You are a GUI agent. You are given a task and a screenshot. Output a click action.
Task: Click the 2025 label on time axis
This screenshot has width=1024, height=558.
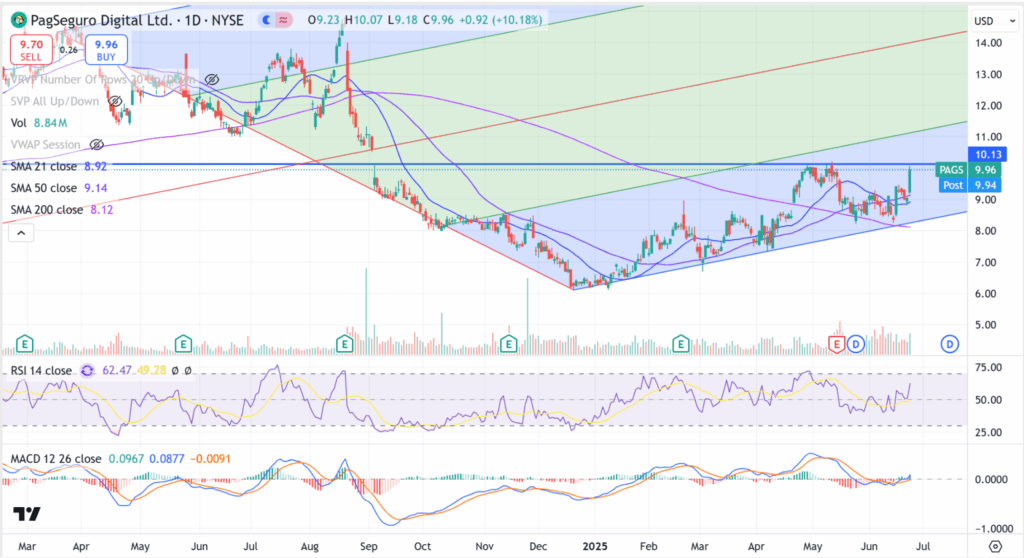point(595,546)
